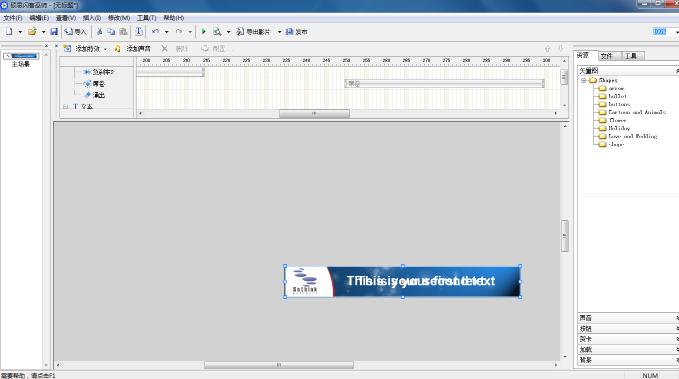Open the export movie dropdown arrow
This screenshot has height=379, width=679.
click(x=279, y=32)
